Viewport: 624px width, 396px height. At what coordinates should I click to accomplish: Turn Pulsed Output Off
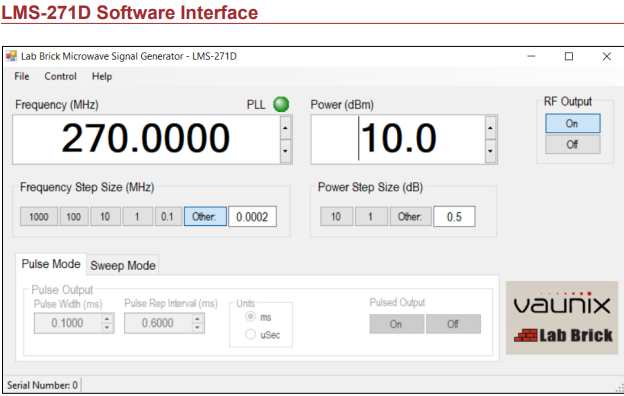tap(453, 324)
